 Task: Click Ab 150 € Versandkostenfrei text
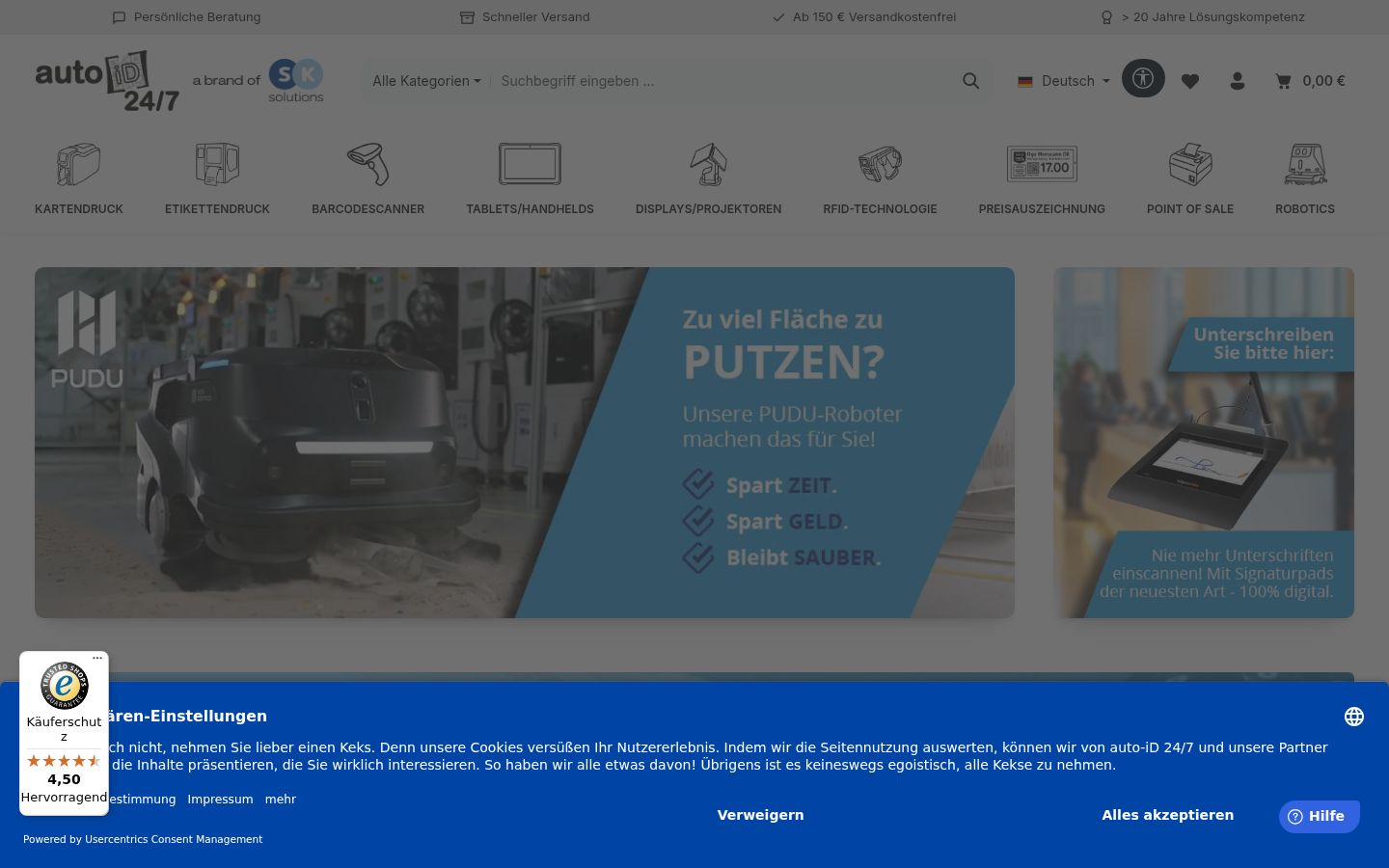(875, 17)
